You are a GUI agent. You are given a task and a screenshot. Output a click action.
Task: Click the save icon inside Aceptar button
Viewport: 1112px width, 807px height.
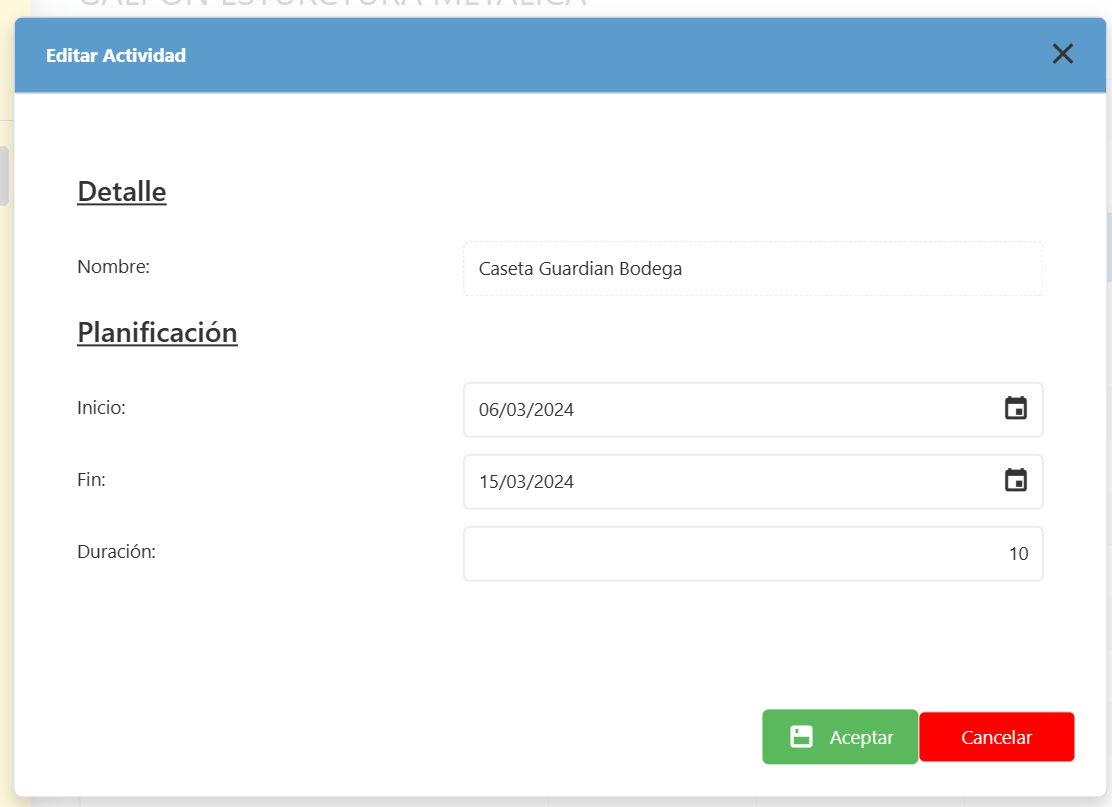tap(801, 737)
